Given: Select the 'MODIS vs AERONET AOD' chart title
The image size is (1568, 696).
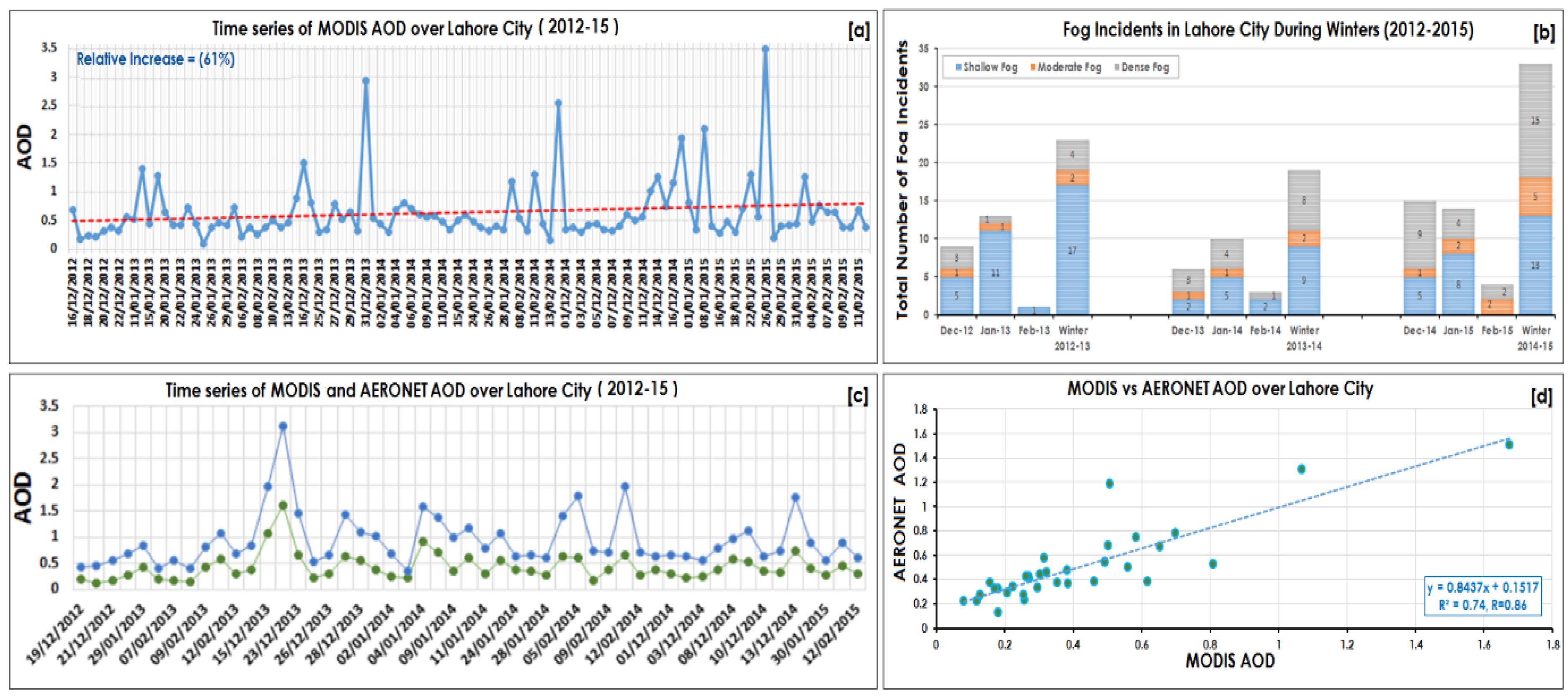Looking at the screenshot, I should tap(1220, 389).
